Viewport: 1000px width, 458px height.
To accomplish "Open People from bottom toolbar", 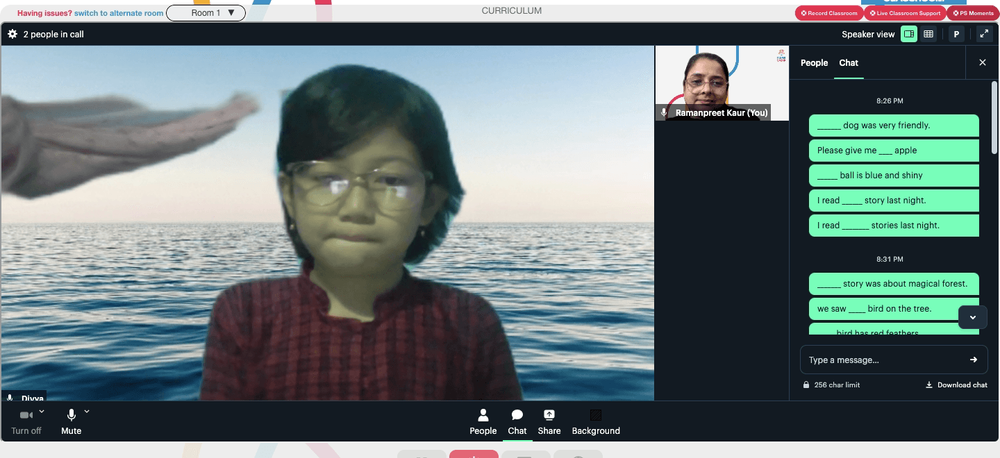I will point(483,422).
